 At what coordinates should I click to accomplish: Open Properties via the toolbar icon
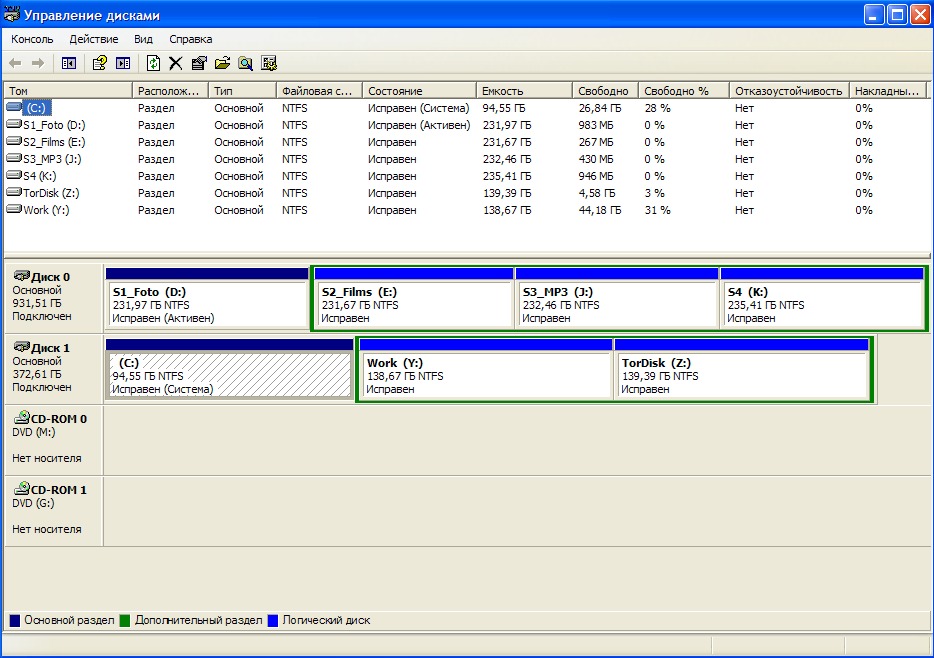point(198,63)
